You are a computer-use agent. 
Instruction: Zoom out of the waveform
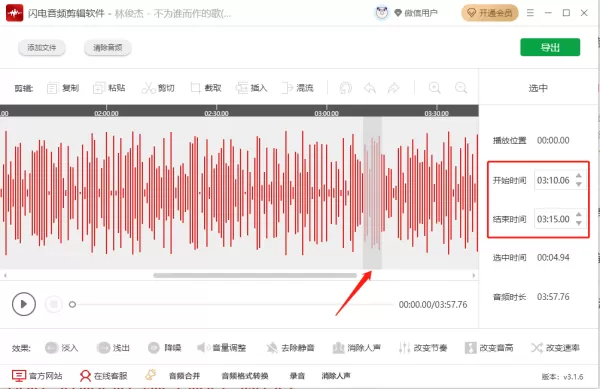pyautogui.click(x=461, y=88)
